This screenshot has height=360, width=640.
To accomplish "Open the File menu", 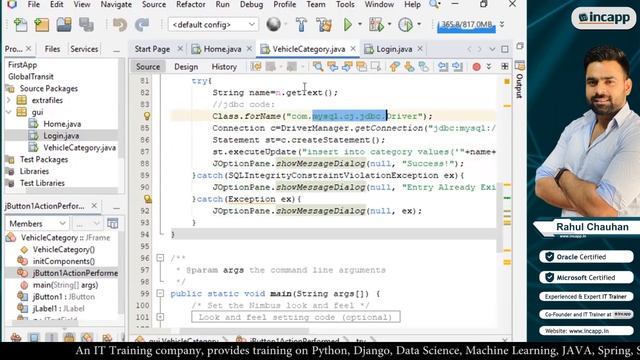I will [33, 4].
